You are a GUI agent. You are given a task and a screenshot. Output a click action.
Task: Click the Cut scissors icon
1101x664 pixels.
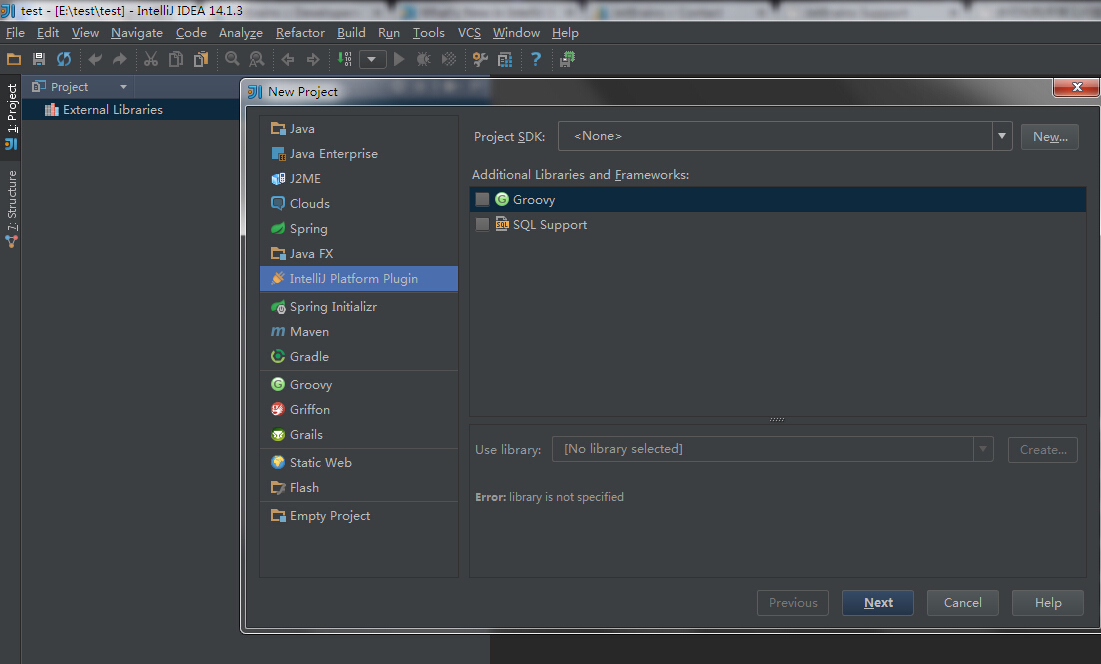151,60
